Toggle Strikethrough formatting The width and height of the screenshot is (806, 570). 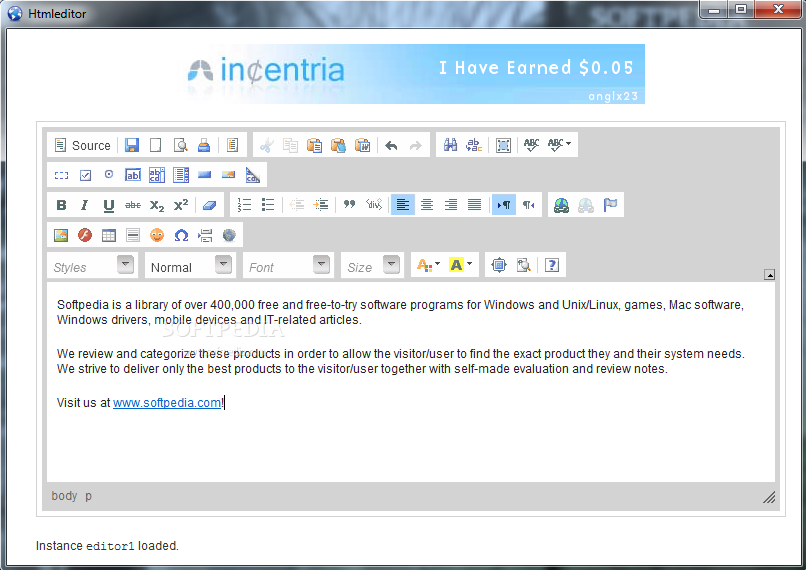[x=133, y=205]
